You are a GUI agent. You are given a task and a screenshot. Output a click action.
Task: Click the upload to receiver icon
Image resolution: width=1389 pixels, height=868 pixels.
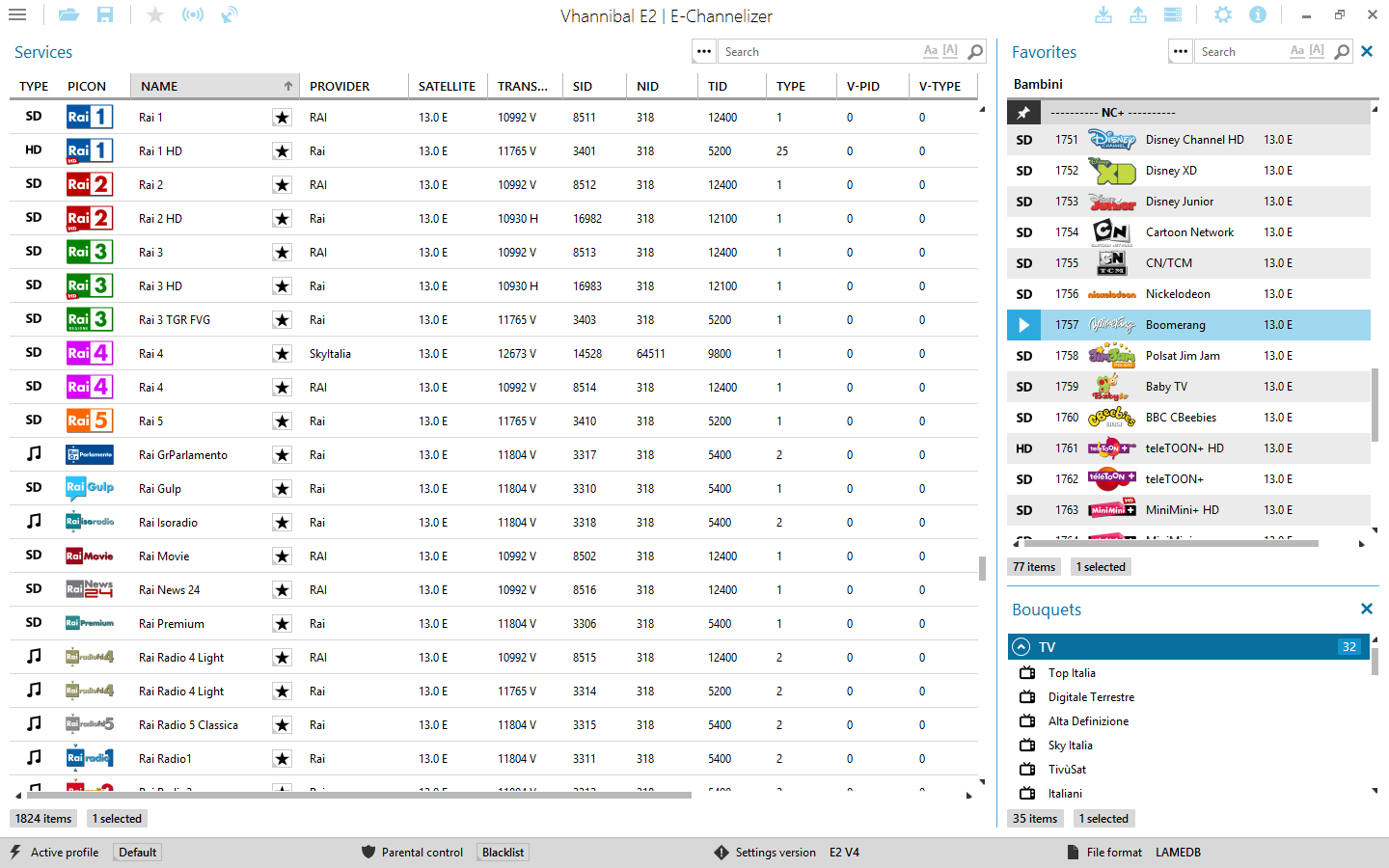(1138, 15)
